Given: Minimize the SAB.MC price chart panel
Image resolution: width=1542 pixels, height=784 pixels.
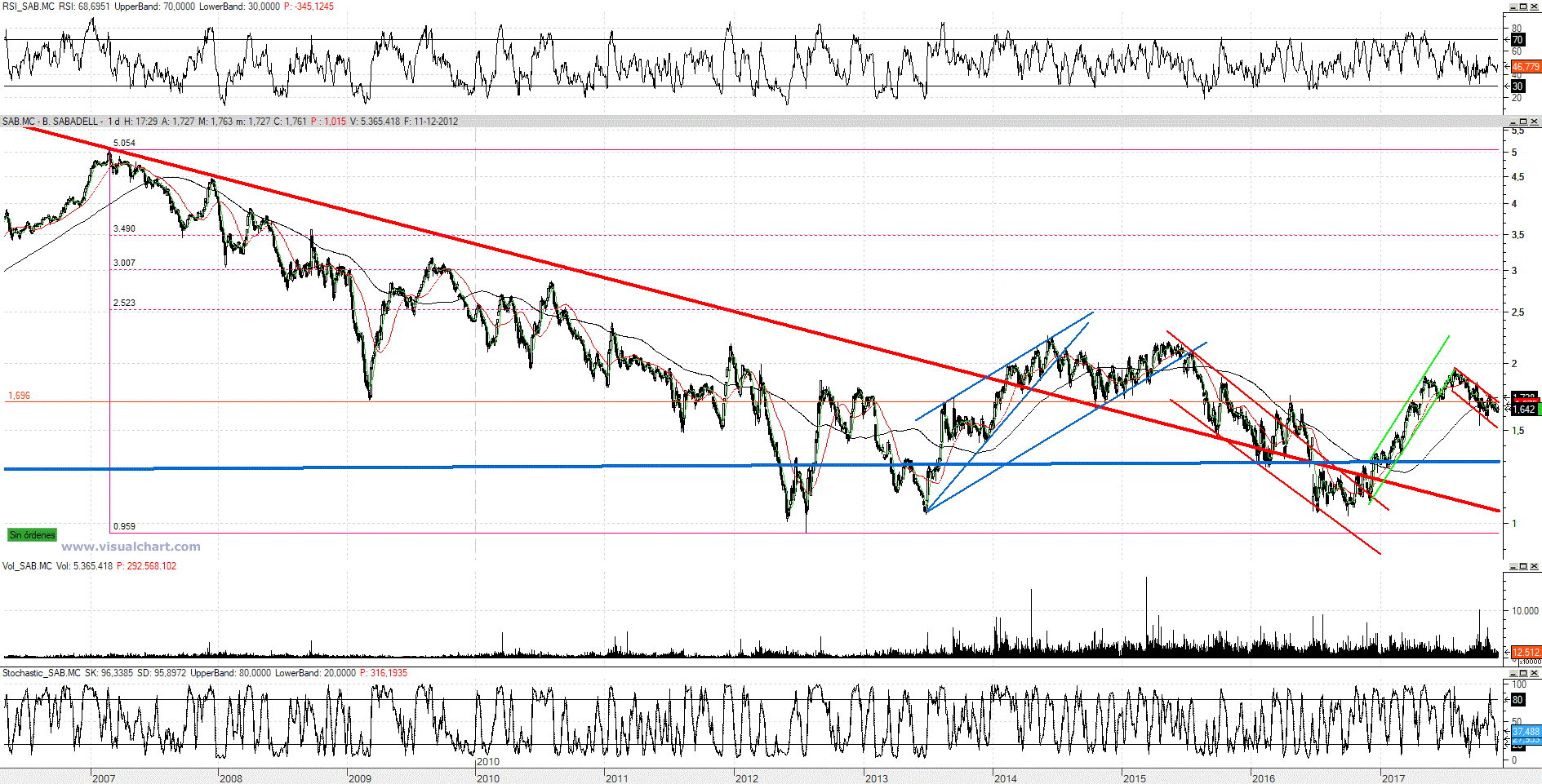Looking at the screenshot, I should [1512, 122].
